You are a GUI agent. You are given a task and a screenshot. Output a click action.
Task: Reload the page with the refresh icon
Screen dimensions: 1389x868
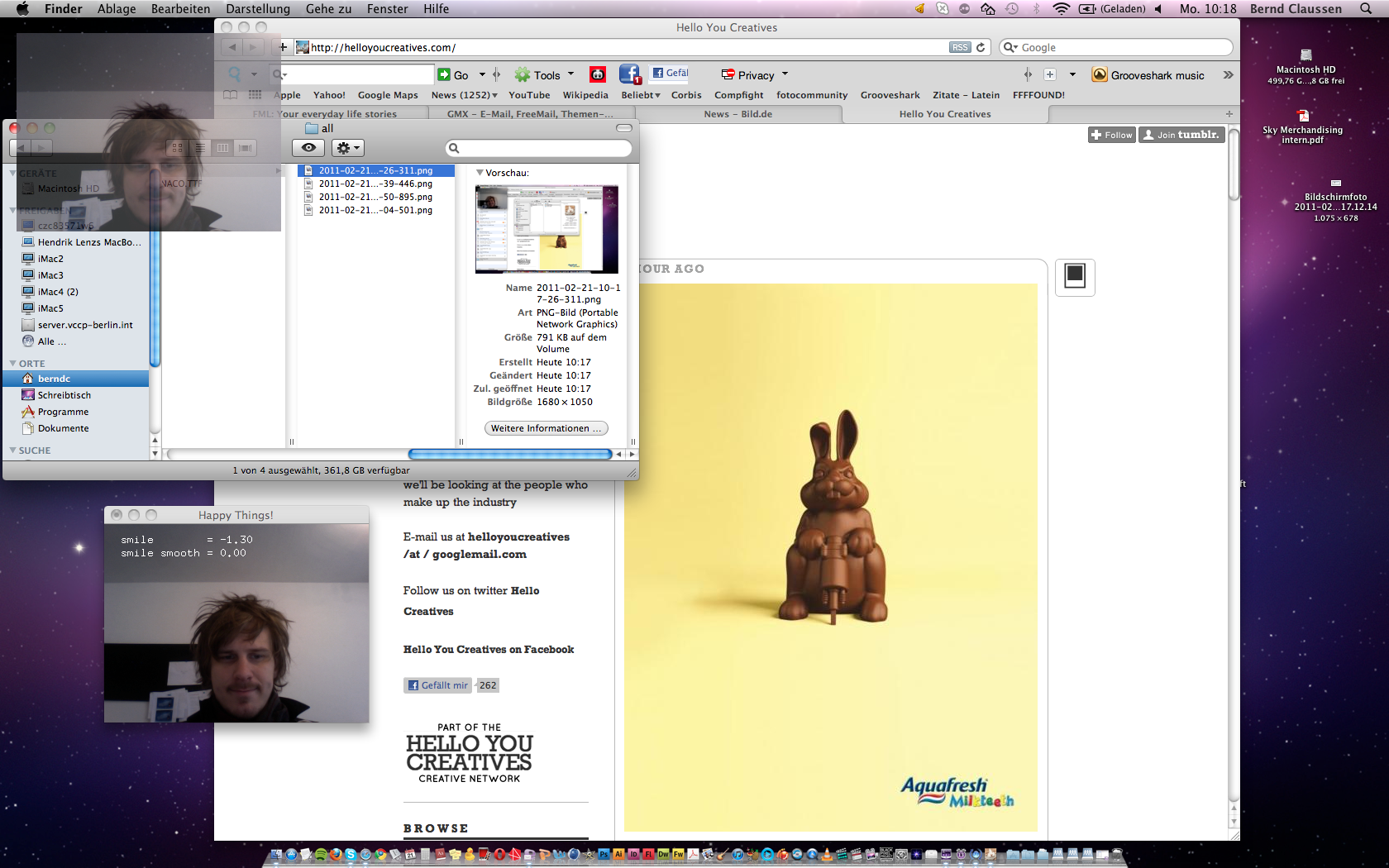pyautogui.click(x=981, y=47)
